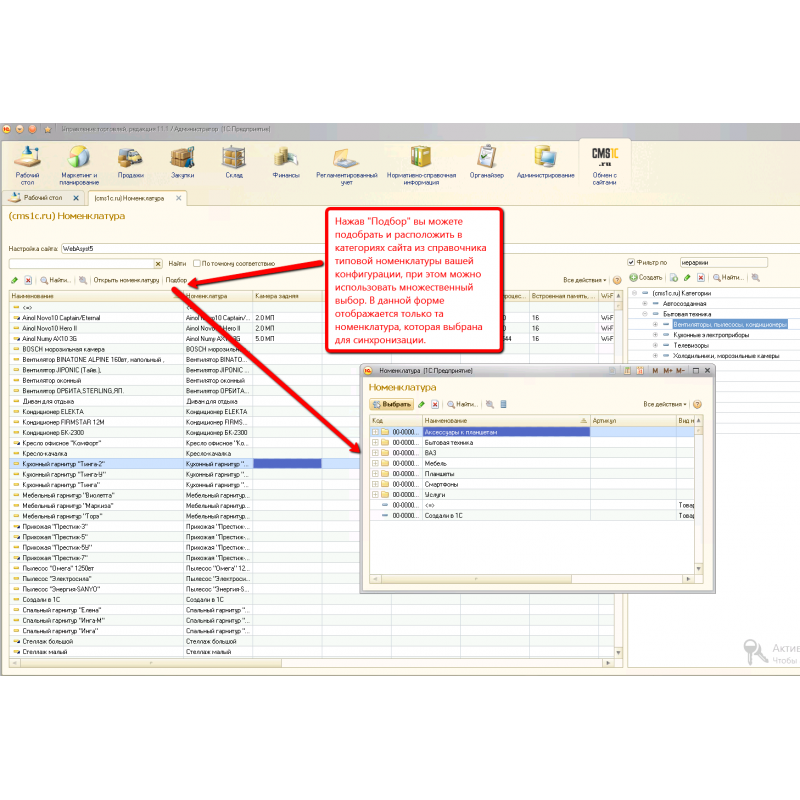Toggle the Фильтр по checkbox
The image size is (800, 800).
pos(631,262)
